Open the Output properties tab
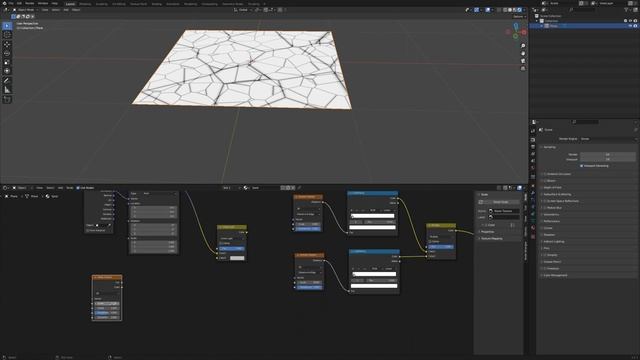This screenshot has width=640, height=360. (x=533, y=147)
